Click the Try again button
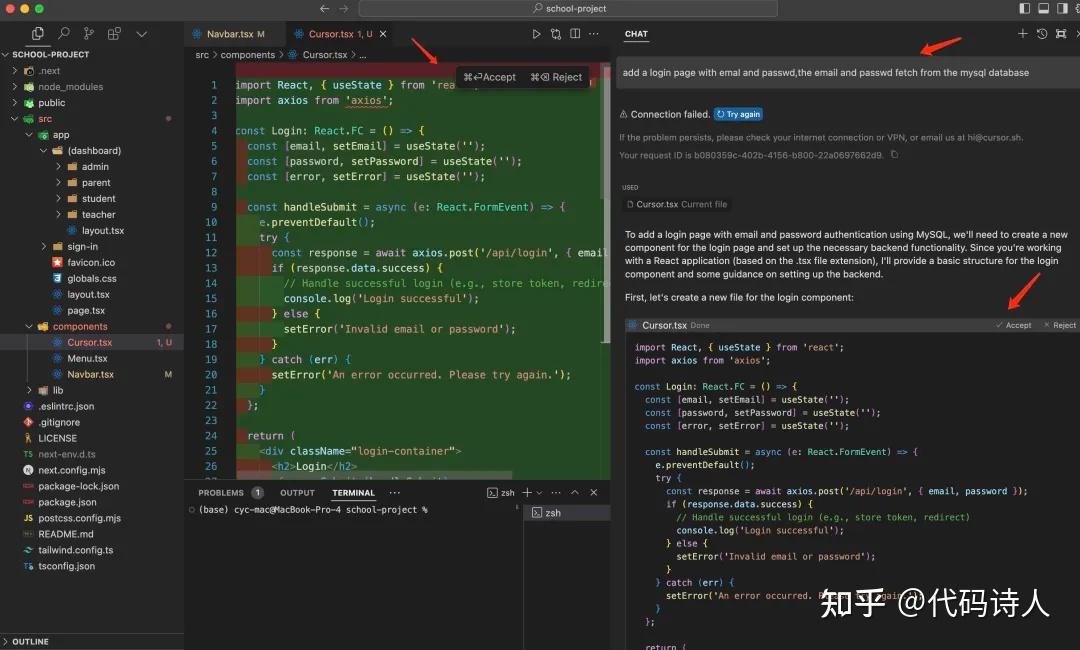Screen dimensions: 1080x650 (x=738, y=114)
